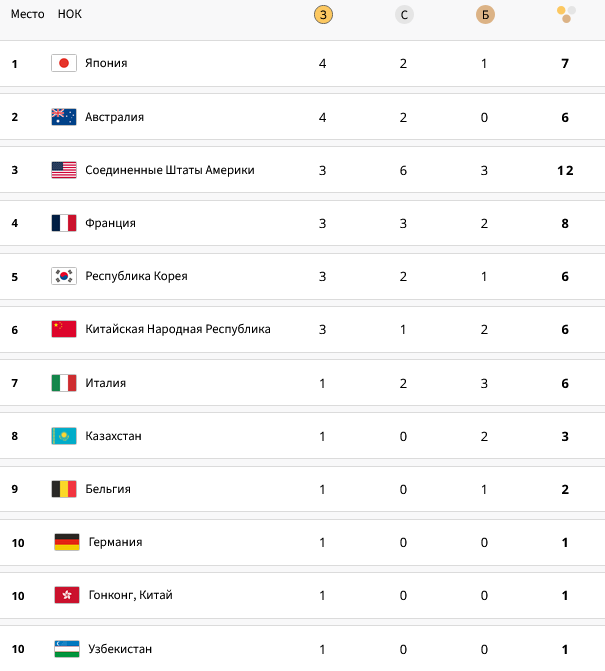Image resolution: width=605 pixels, height=671 pixels.
Task: Open the Бельгия country link
Action: [108, 489]
